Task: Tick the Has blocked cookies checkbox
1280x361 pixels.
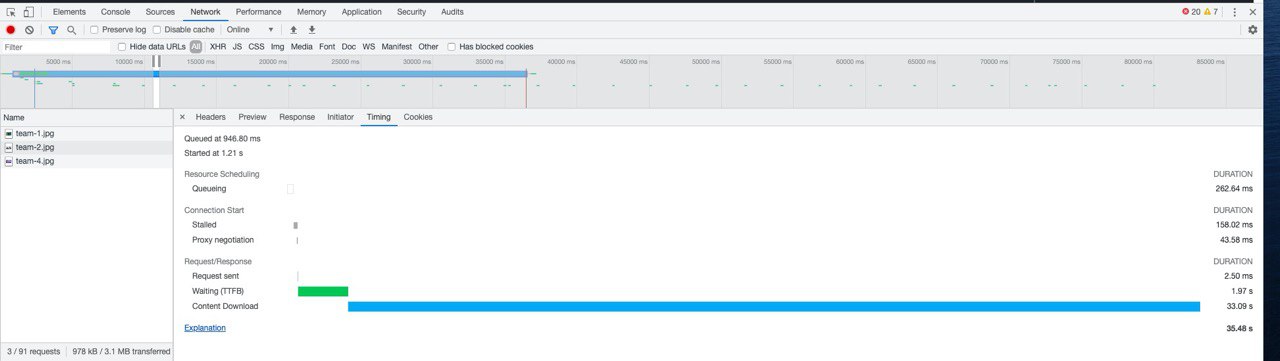Action: pyautogui.click(x=452, y=47)
